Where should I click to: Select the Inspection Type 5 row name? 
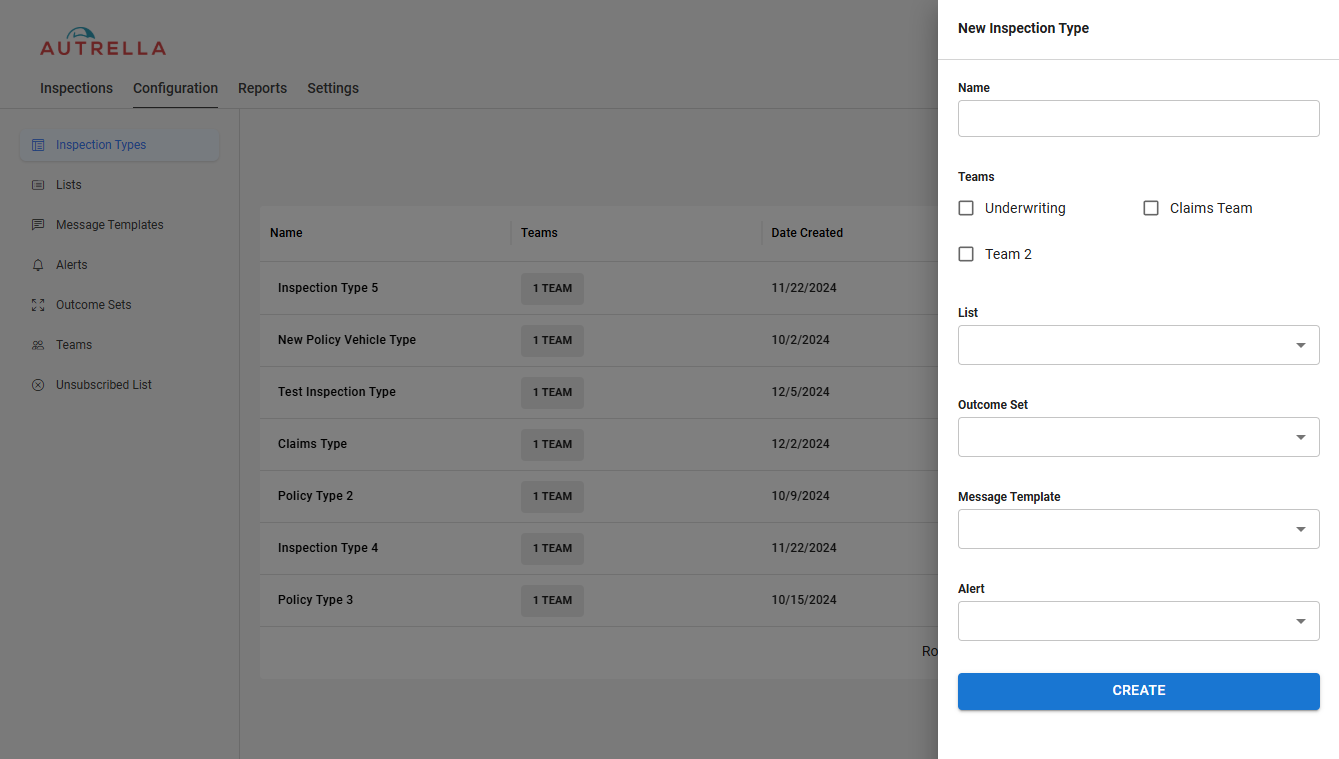[328, 288]
